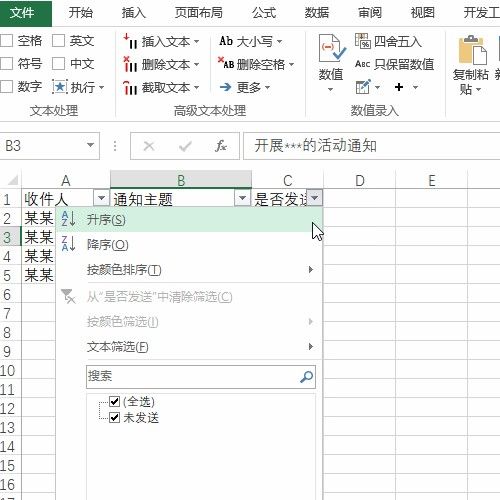Click the formula bar text field
The width and height of the screenshot is (500, 500).
372,146
